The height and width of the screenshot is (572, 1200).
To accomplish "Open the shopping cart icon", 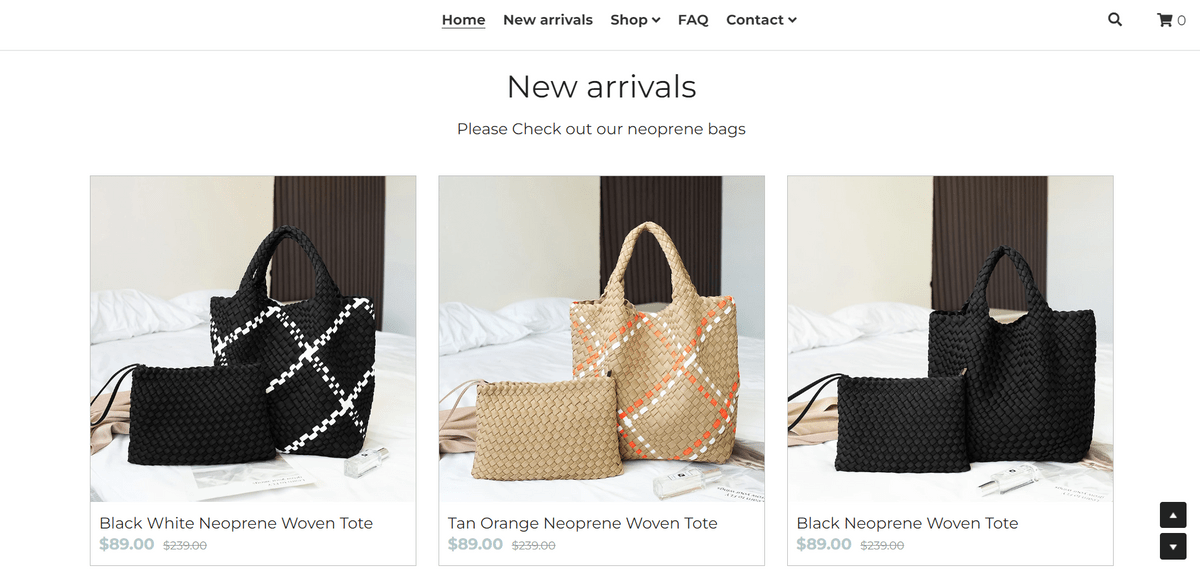I will [1165, 20].
